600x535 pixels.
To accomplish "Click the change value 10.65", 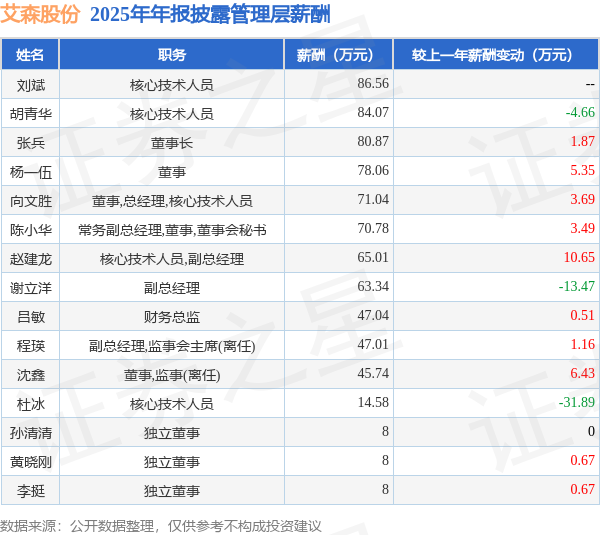I will pos(579,257).
